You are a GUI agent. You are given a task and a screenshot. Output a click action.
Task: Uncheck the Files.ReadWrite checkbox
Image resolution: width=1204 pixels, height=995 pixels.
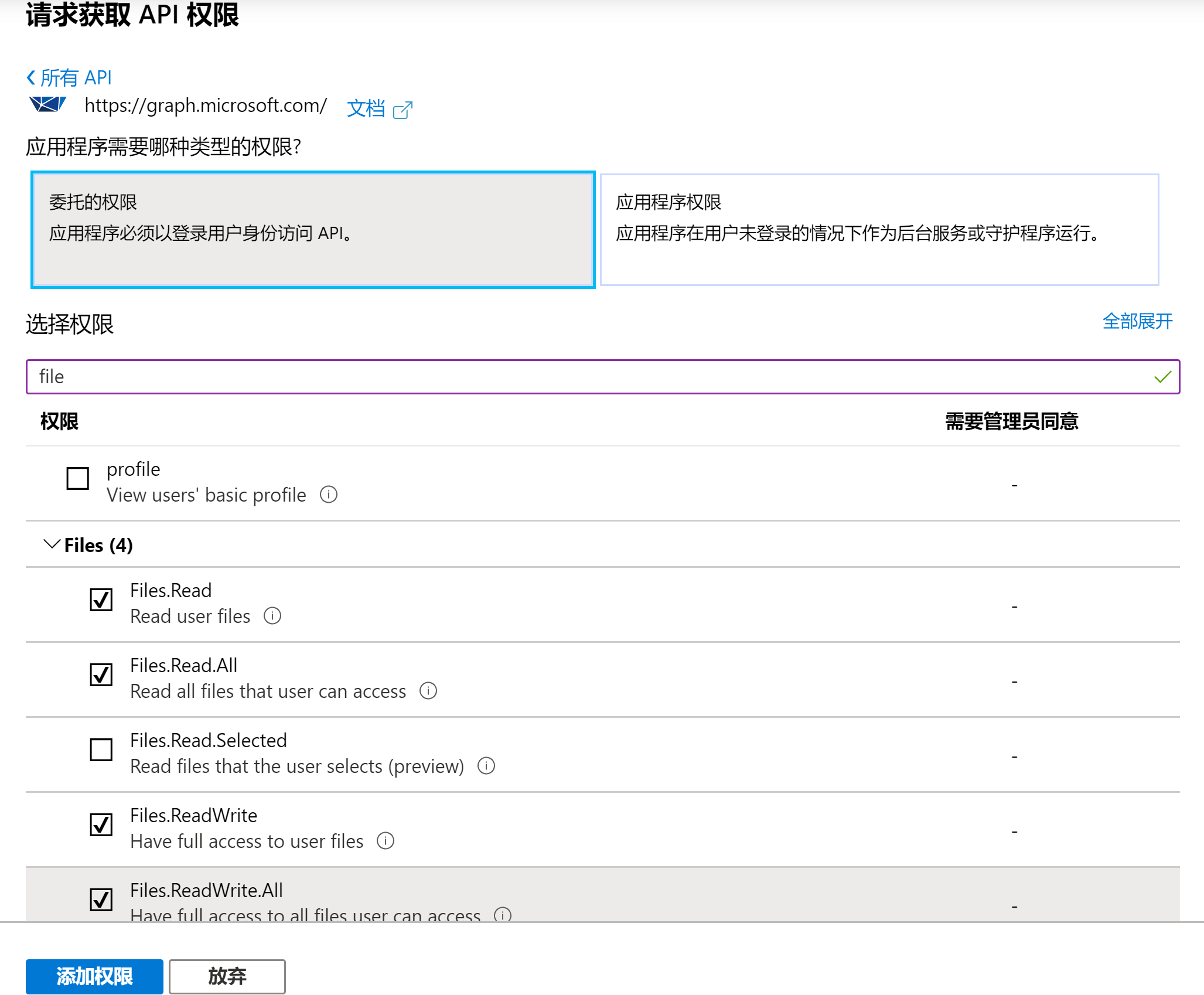(x=101, y=824)
